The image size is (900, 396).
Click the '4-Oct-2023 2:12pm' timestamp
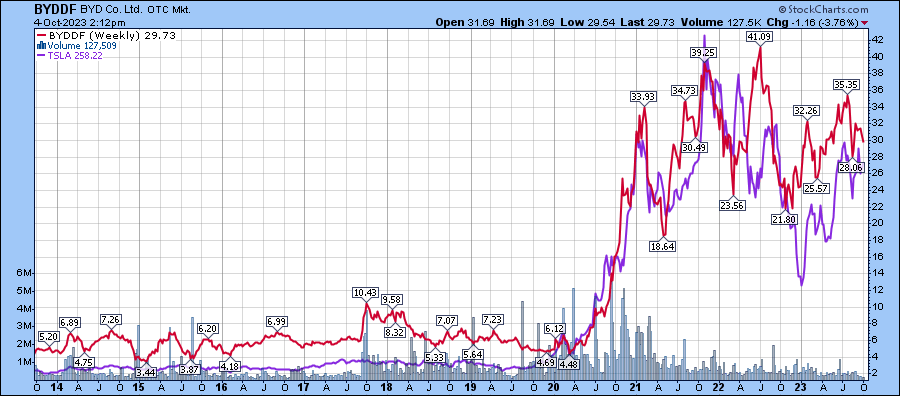click(x=79, y=23)
